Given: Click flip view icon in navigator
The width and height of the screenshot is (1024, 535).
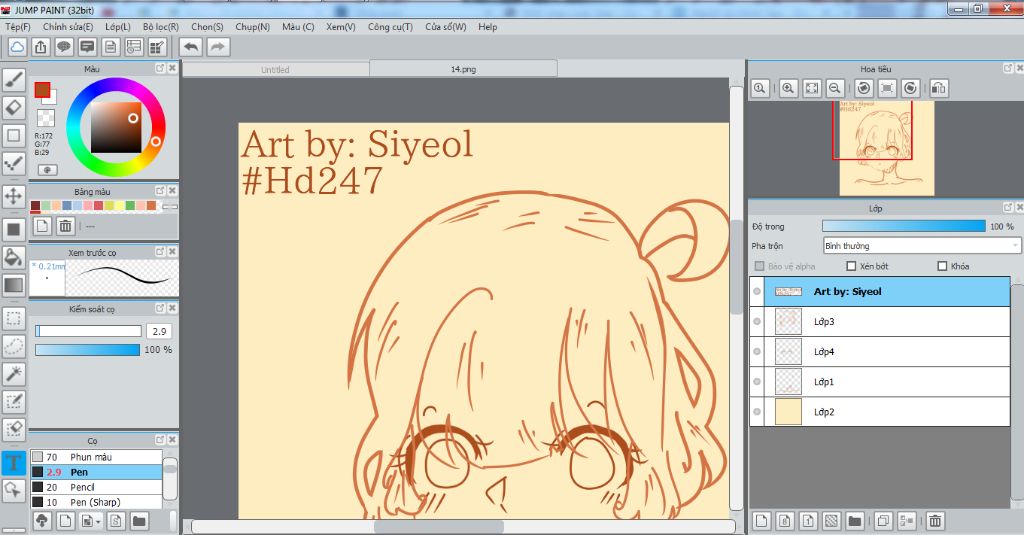Looking at the screenshot, I should [938, 88].
